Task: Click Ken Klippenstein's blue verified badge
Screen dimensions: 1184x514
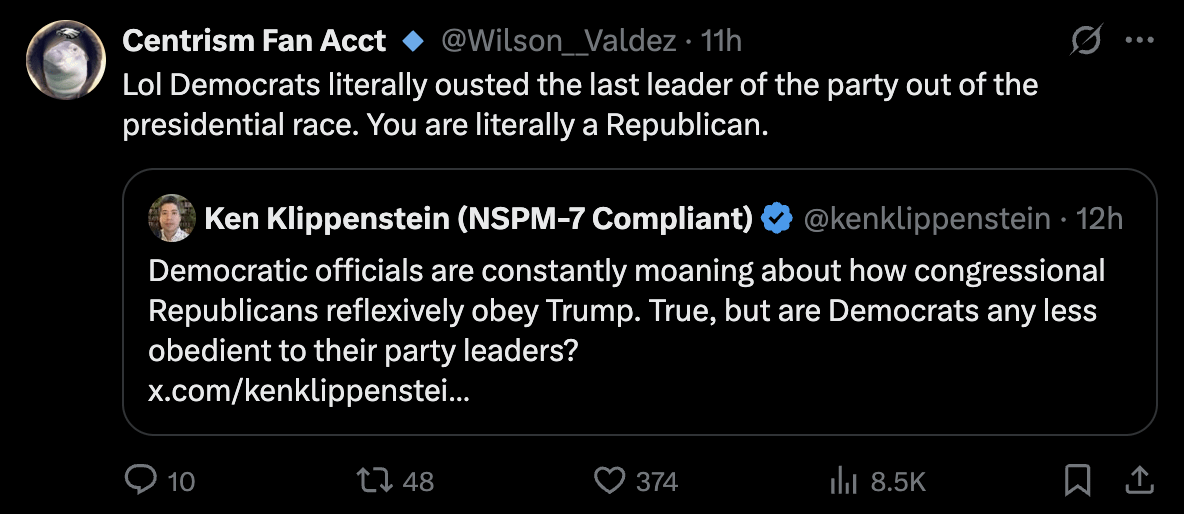Action: (778, 218)
